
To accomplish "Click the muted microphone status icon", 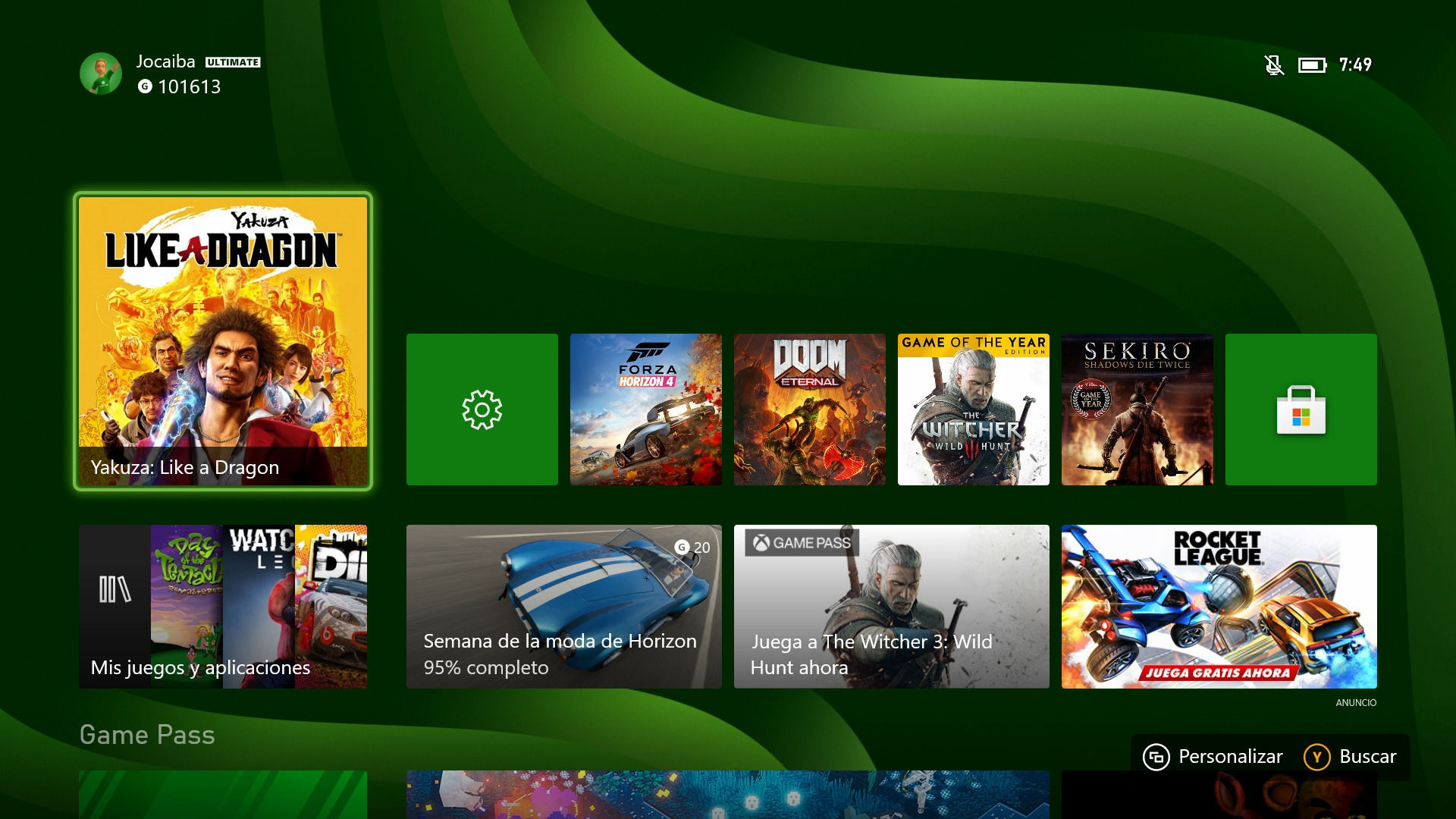I will (x=1274, y=65).
